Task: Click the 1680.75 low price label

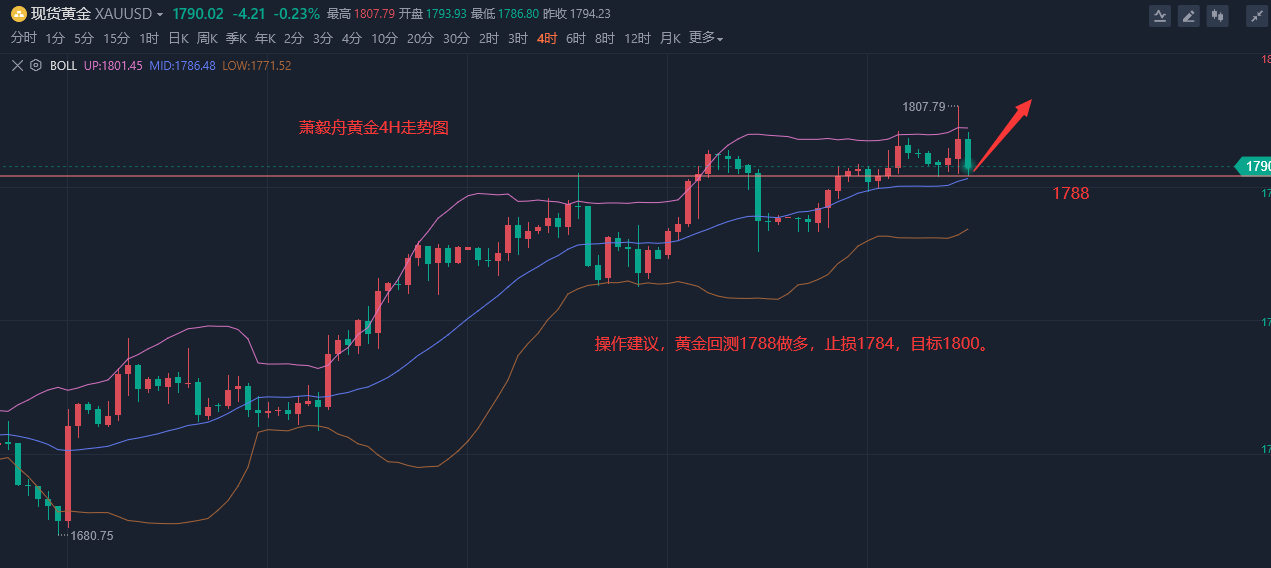Action: (92, 536)
